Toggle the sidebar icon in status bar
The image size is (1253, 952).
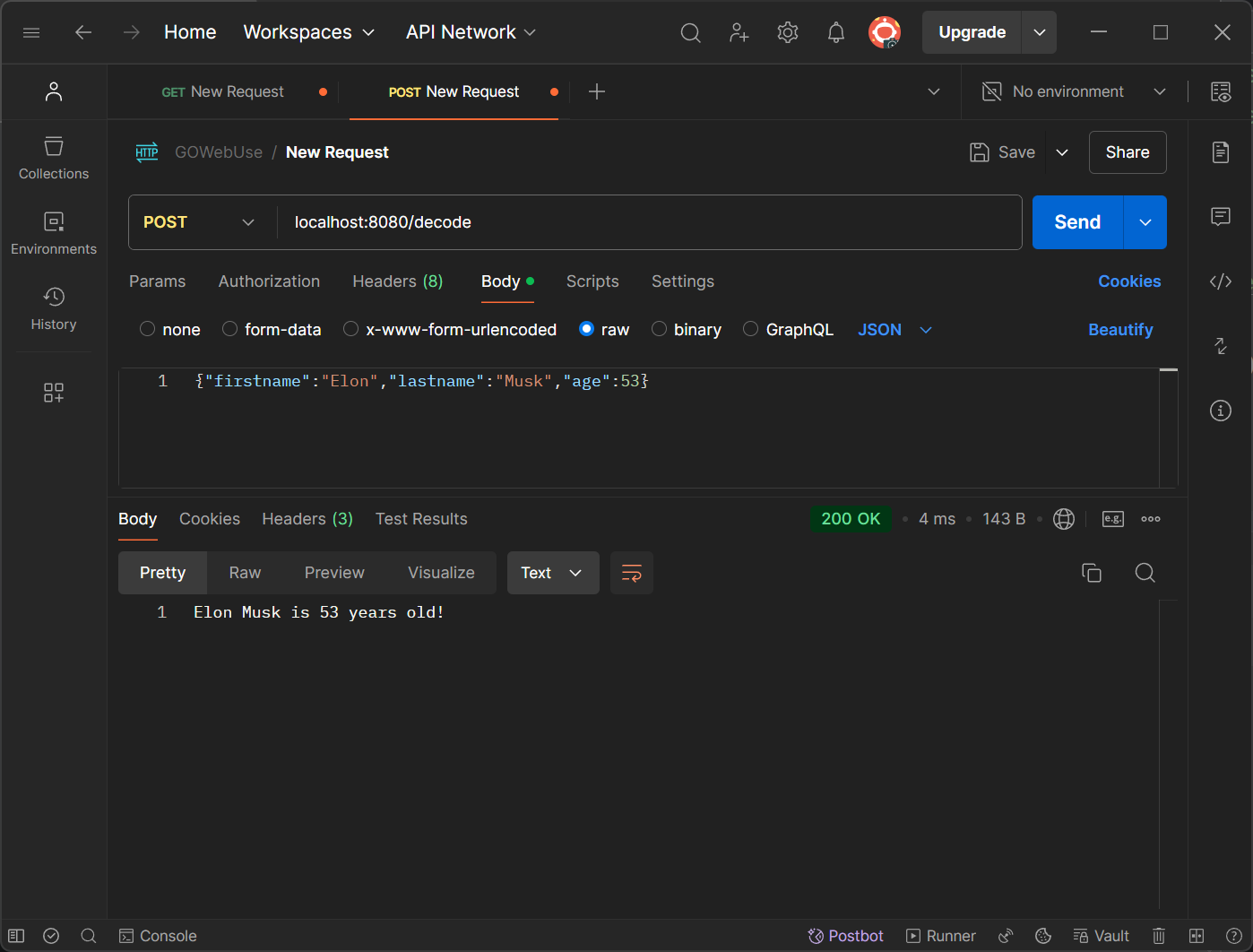[16, 936]
